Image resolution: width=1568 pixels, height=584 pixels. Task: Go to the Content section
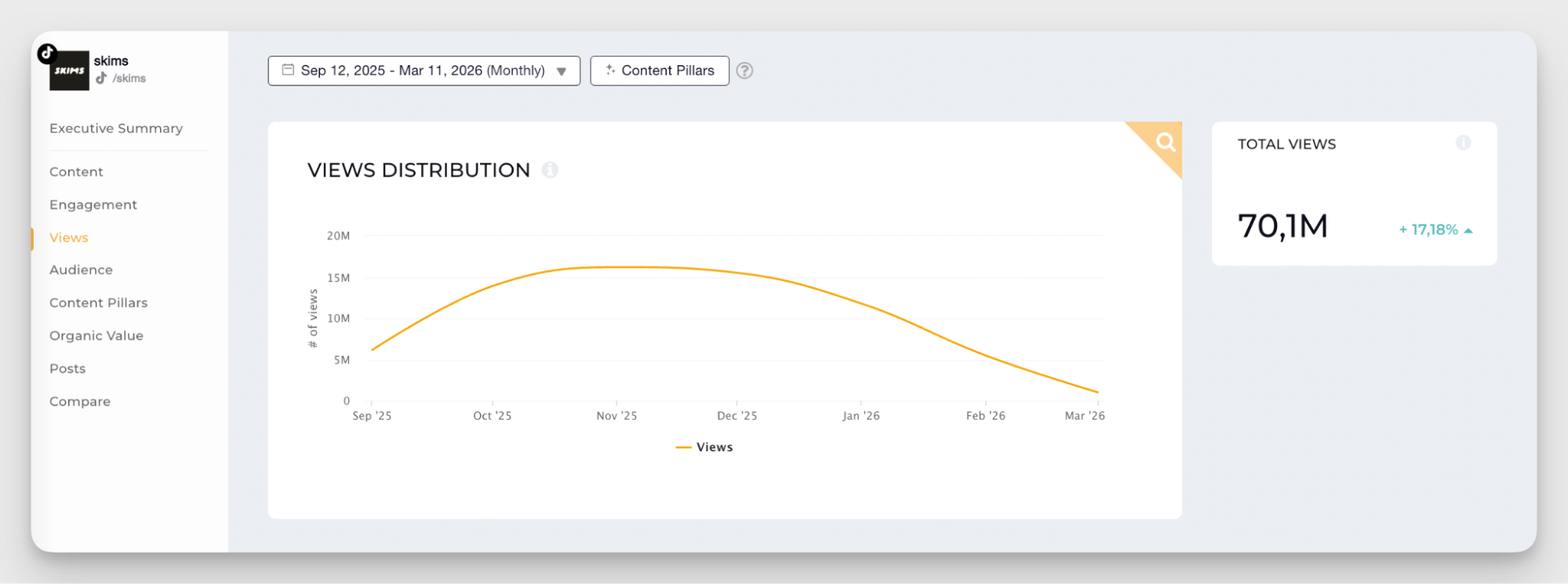(76, 172)
